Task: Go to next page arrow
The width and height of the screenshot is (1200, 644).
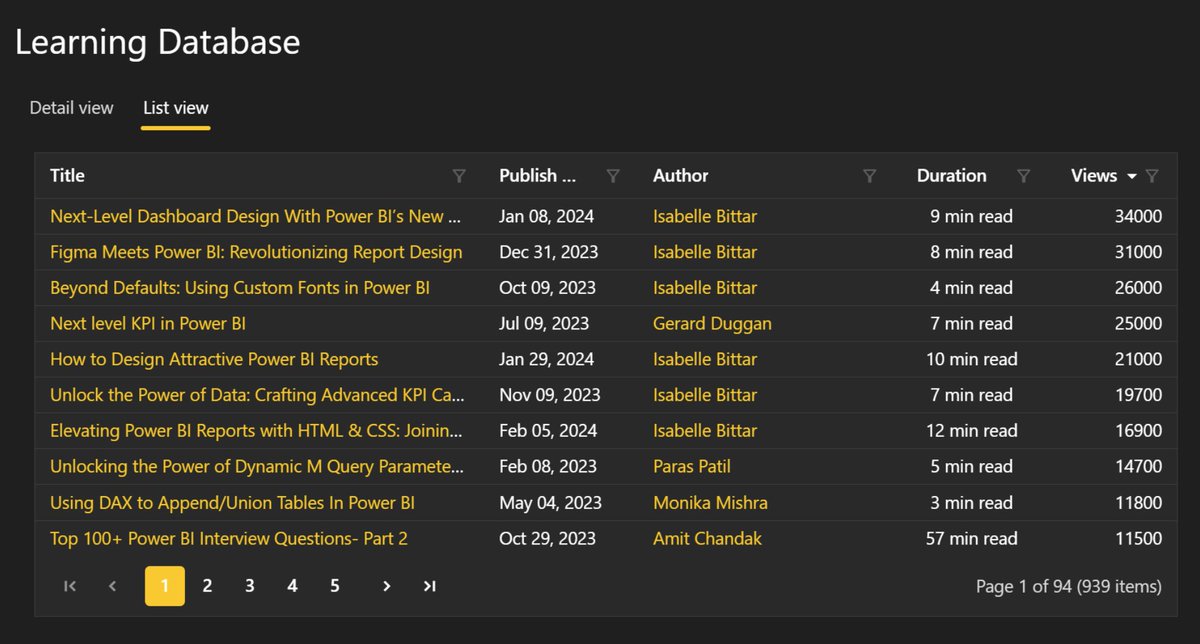Action: [x=386, y=586]
